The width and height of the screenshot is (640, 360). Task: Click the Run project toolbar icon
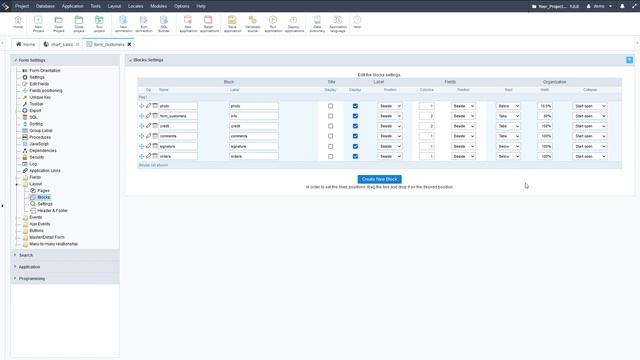pyautogui.click(x=99, y=24)
